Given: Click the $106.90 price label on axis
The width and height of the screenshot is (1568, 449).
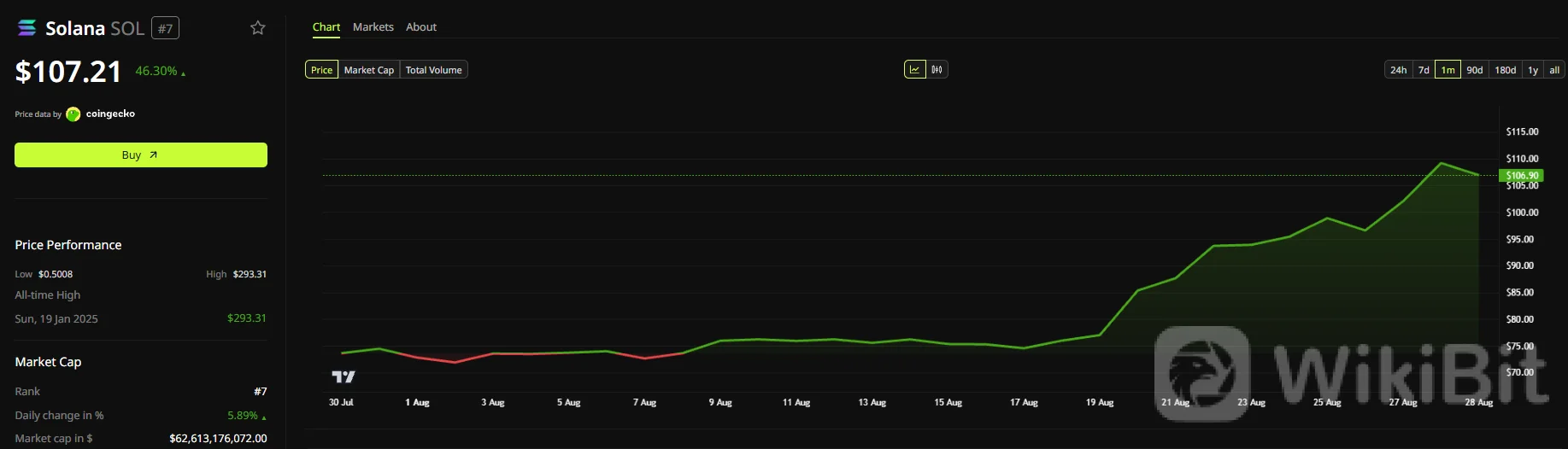Looking at the screenshot, I should (1522, 175).
